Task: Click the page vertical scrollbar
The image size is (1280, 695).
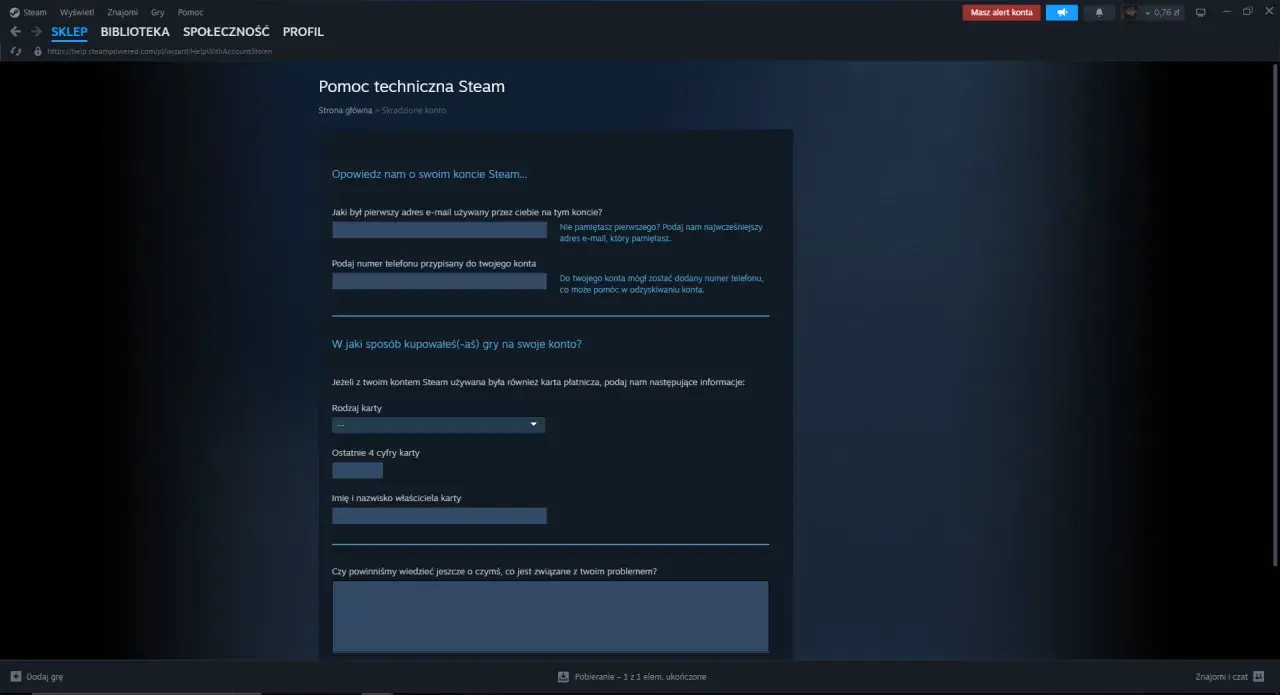Action: [1274, 315]
